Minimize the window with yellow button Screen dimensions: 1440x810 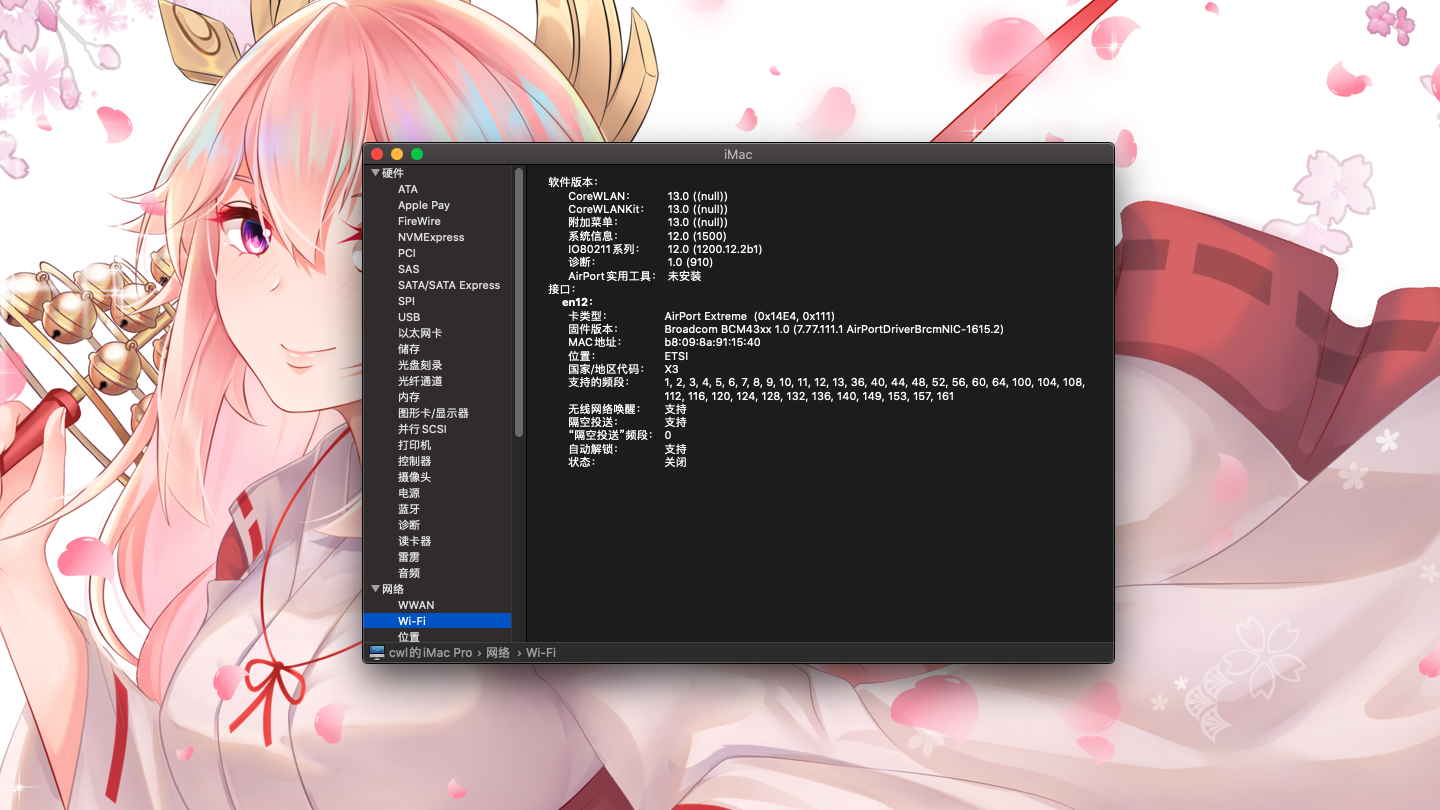[x=397, y=154]
